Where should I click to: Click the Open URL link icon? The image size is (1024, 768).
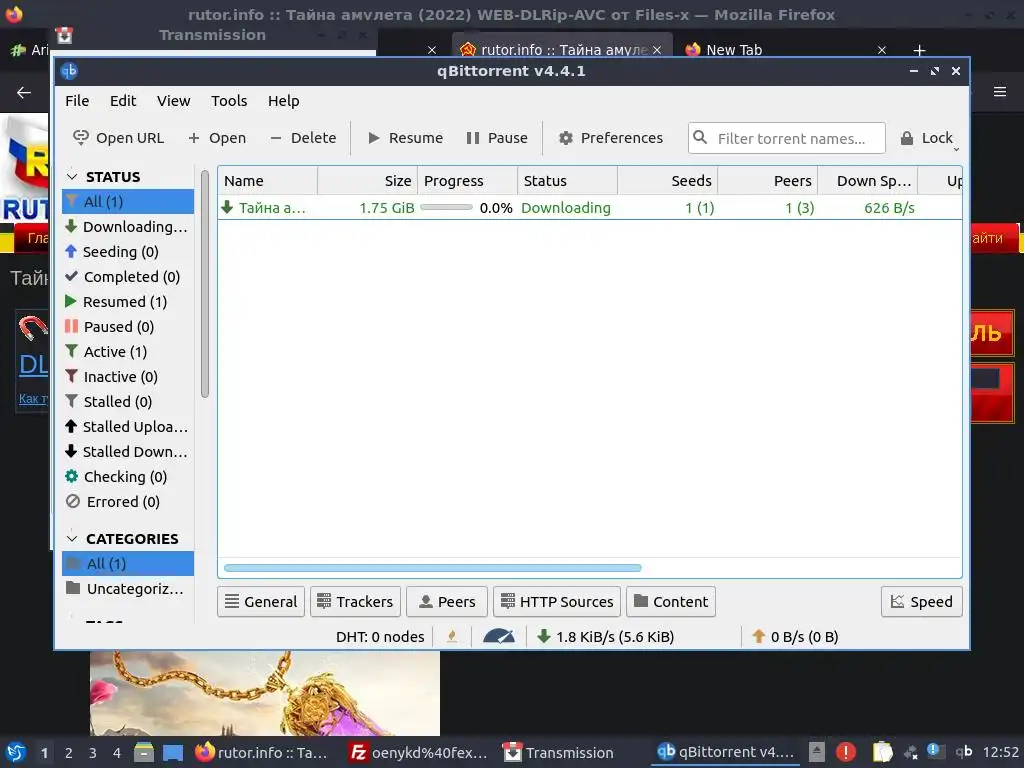pyautogui.click(x=80, y=137)
